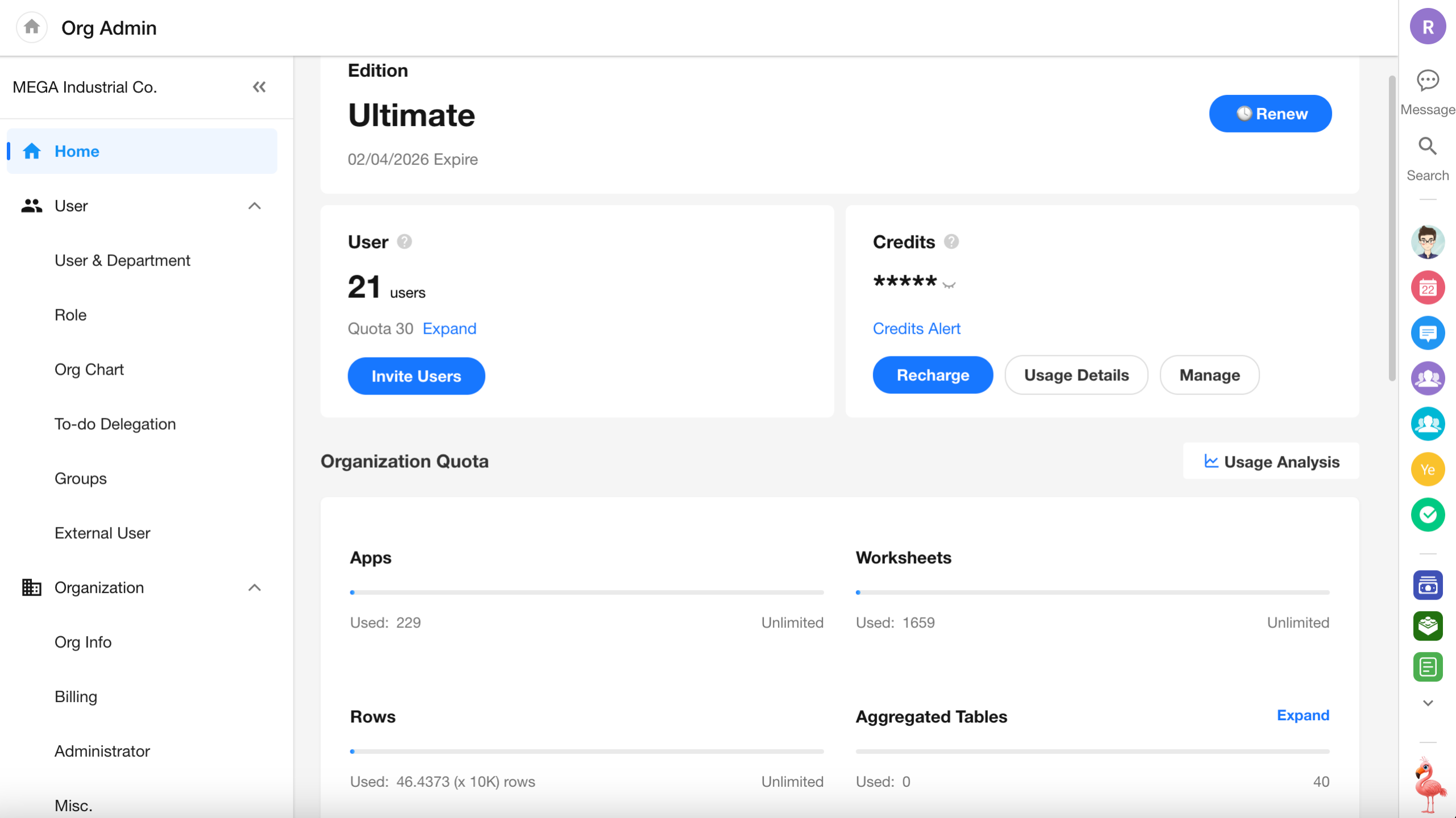This screenshot has width=1456, height=818.
Task: Reveal hidden credits with eye toggle
Action: pyautogui.click(x=949, y=284)
